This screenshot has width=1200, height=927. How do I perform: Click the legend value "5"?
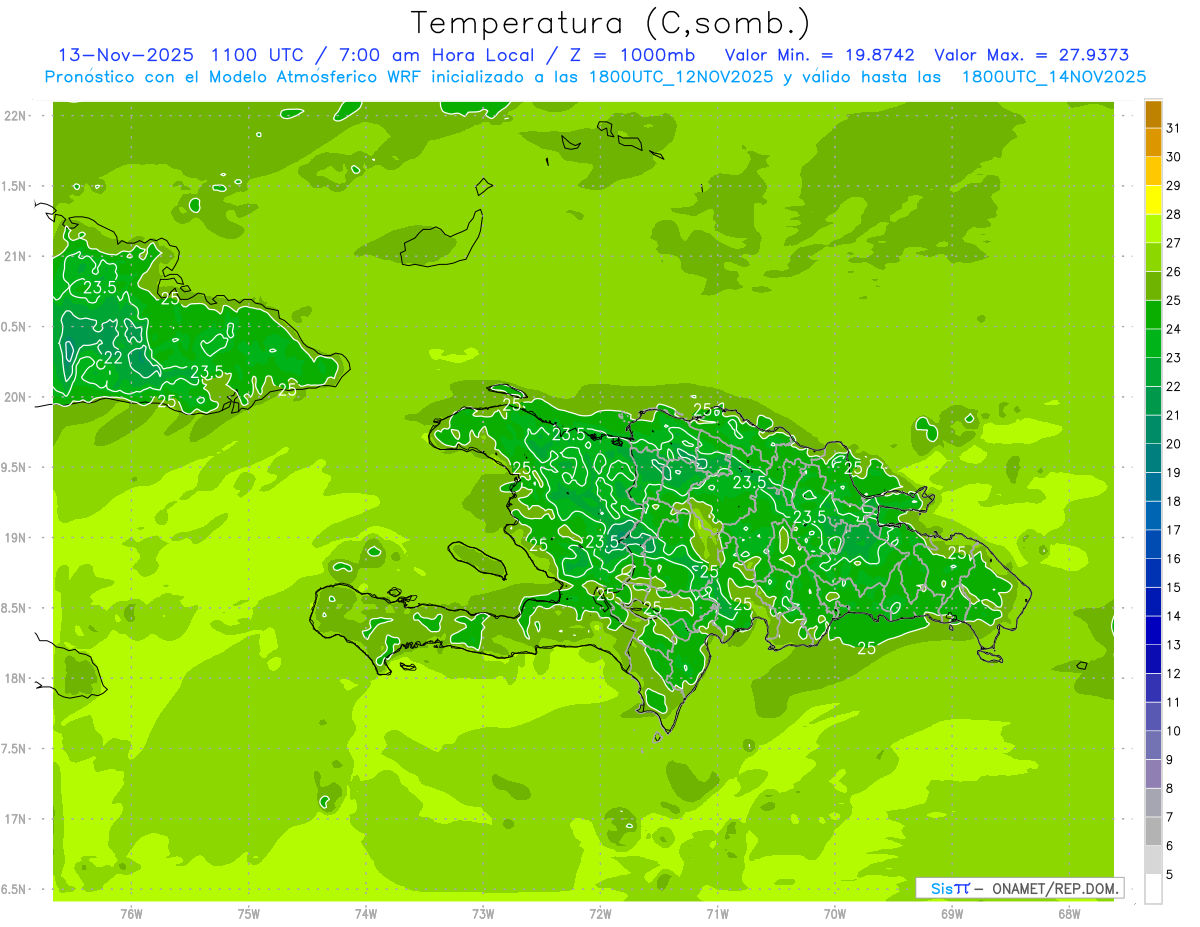click(1170, 875)
